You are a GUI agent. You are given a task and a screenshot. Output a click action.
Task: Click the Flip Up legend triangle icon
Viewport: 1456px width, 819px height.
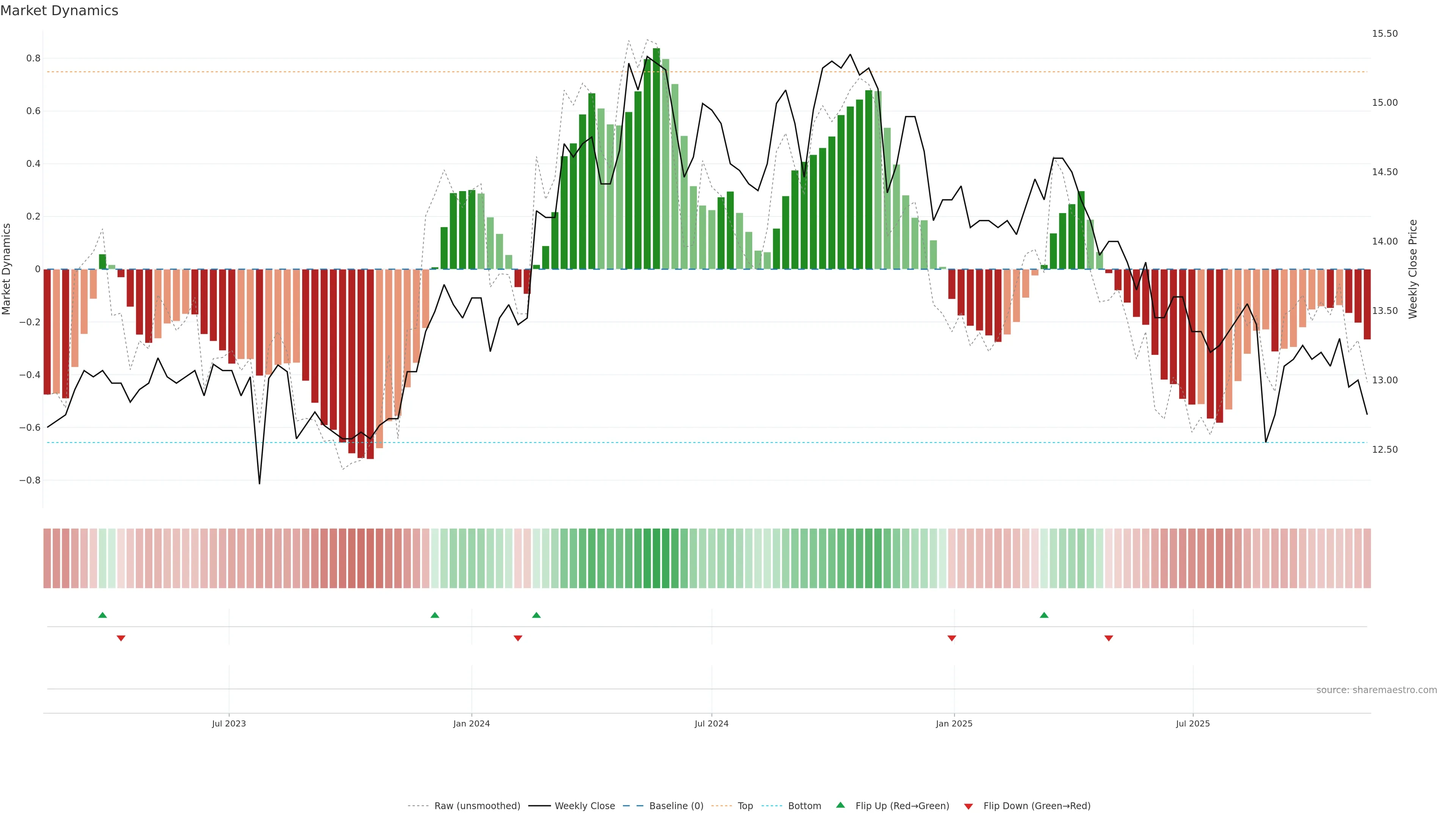841,805
